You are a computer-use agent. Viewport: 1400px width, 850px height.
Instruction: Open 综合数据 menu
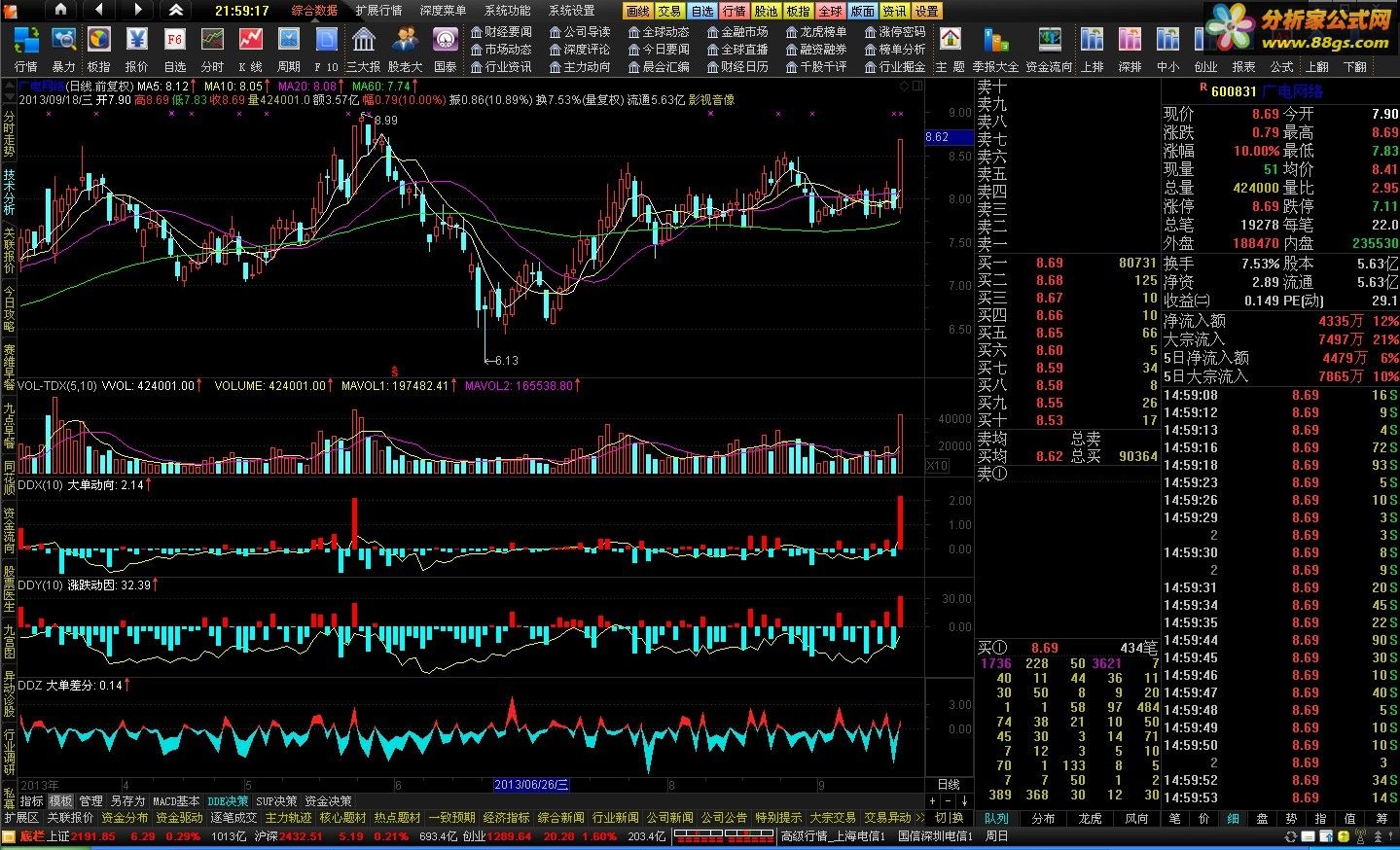point(314,11)
